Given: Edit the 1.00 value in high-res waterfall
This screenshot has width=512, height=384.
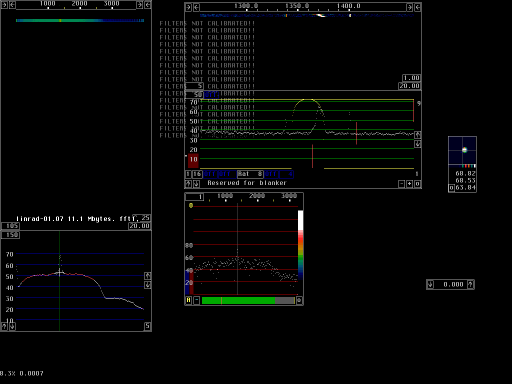Looking at the screenshot, I should pos(411,78).
